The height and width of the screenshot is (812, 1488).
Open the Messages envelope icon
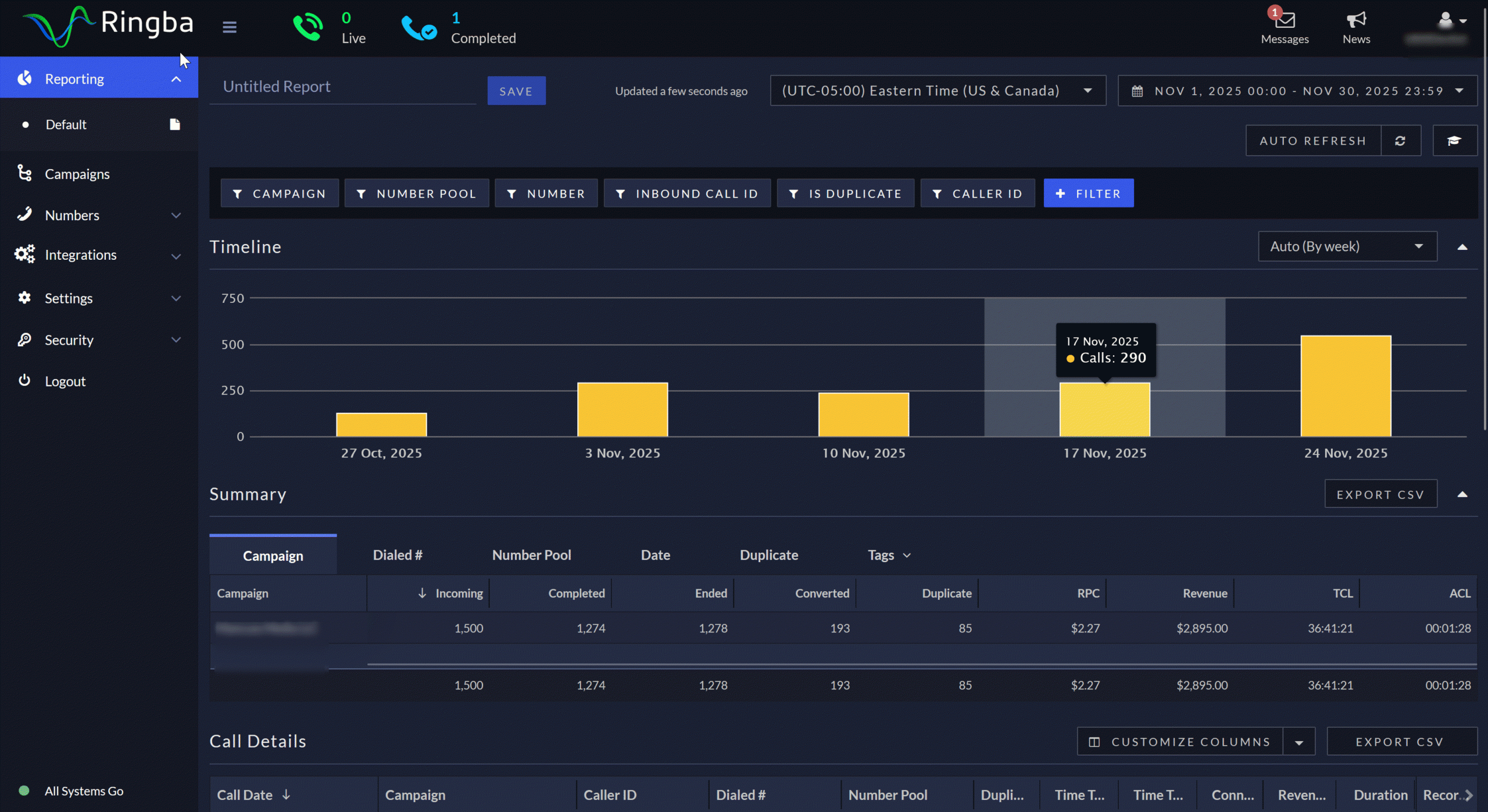[1285, 20]
